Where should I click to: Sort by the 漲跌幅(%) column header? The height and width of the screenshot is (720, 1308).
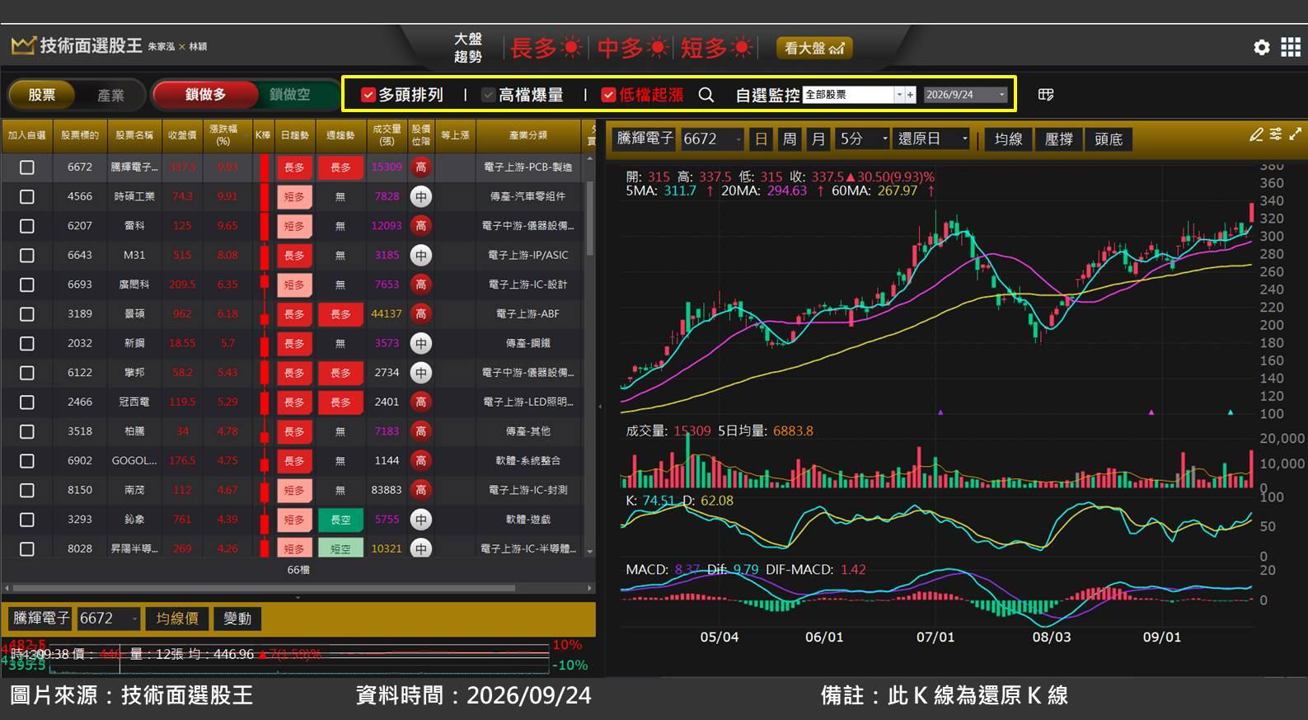pyautogui.click(x=227, y=135)
